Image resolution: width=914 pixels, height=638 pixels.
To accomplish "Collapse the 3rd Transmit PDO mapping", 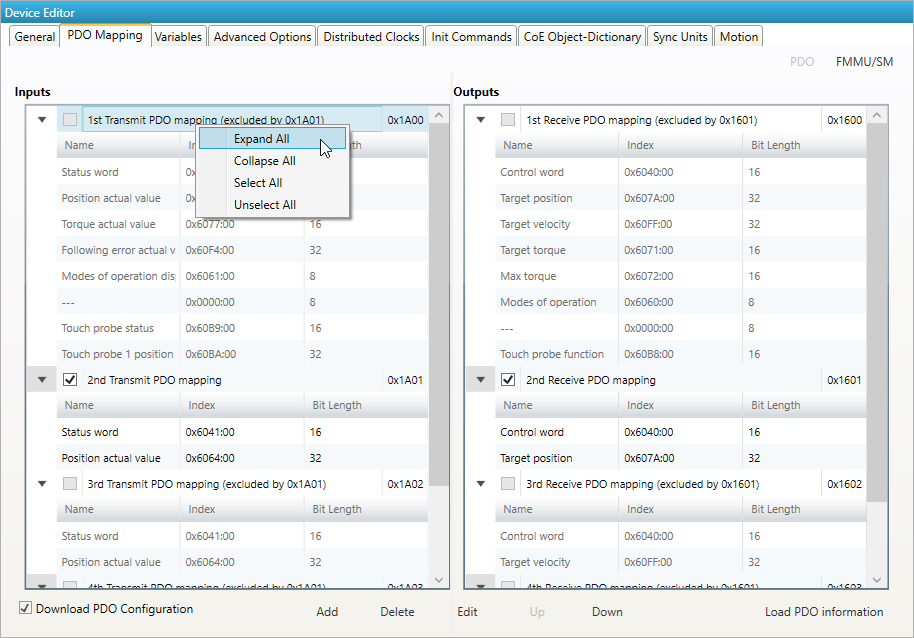I will [42, 484].
